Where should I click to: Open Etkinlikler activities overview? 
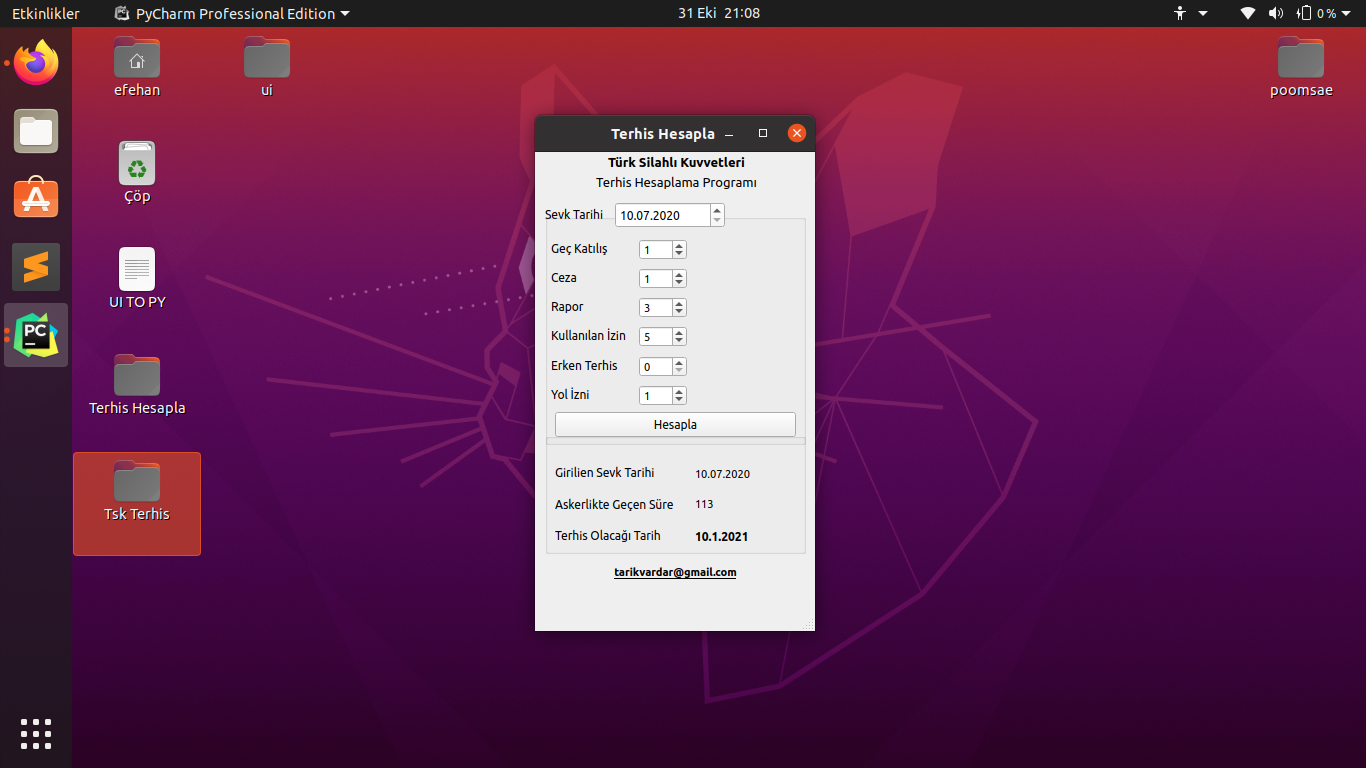(46, 13)
